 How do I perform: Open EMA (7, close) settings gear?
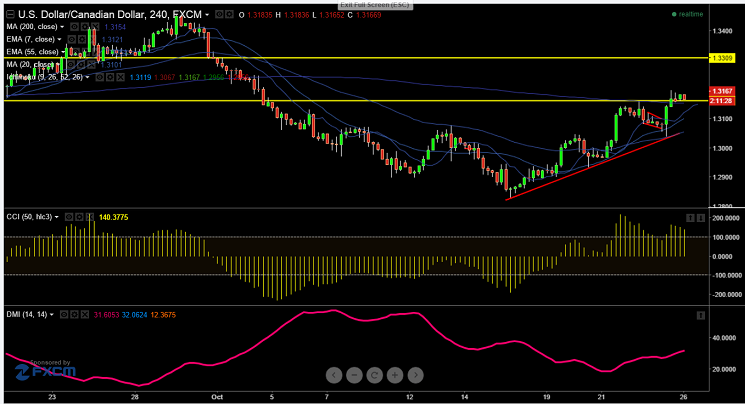point(82,39)
